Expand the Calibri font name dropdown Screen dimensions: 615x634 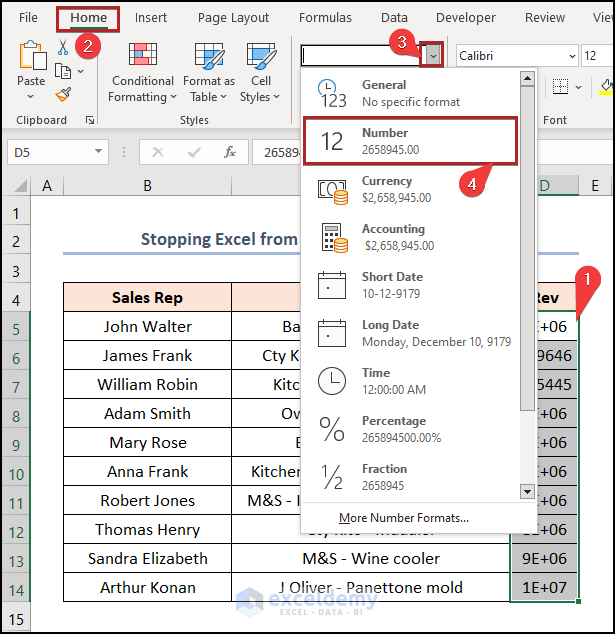pyautogui.click(x=572, y=56)
